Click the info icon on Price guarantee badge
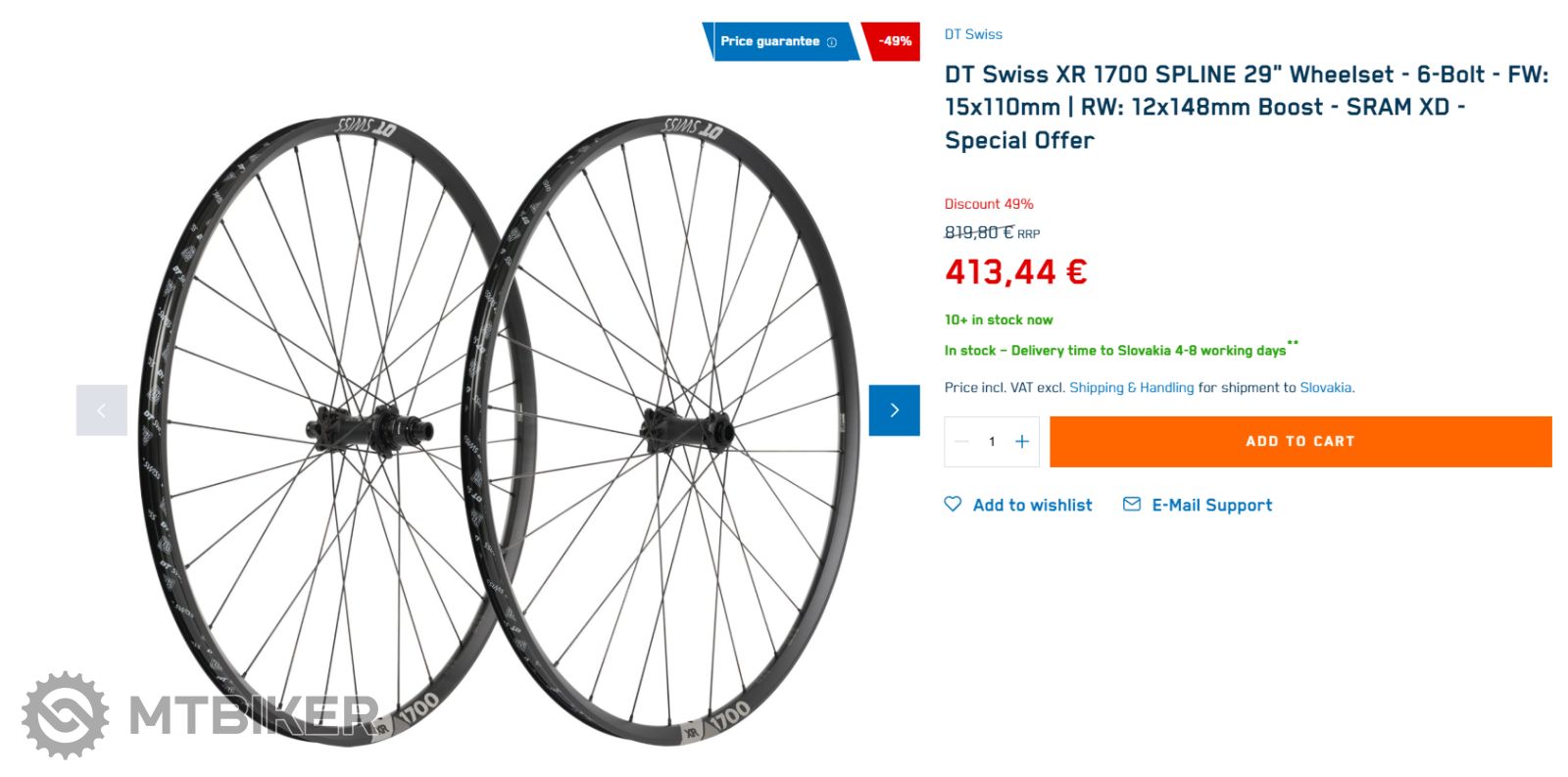Image resolution: width=1568 pixels, height=777 pixels. 832,42
